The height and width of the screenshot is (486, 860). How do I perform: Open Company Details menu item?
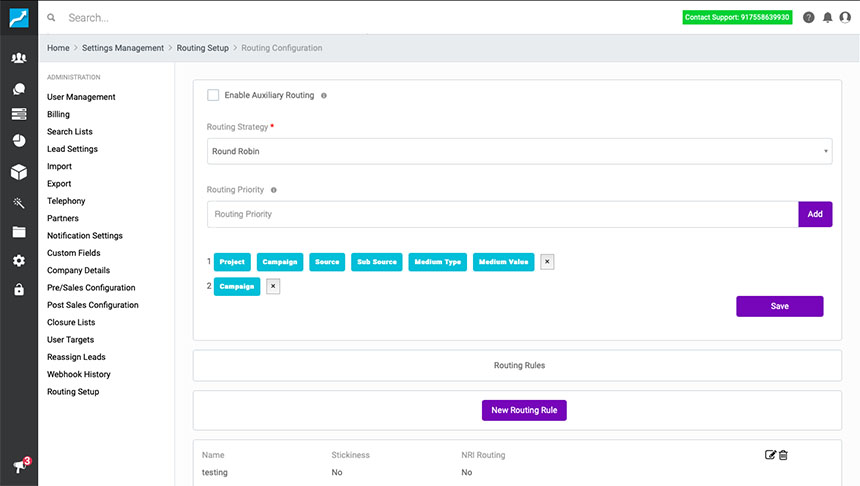point(78,270)
